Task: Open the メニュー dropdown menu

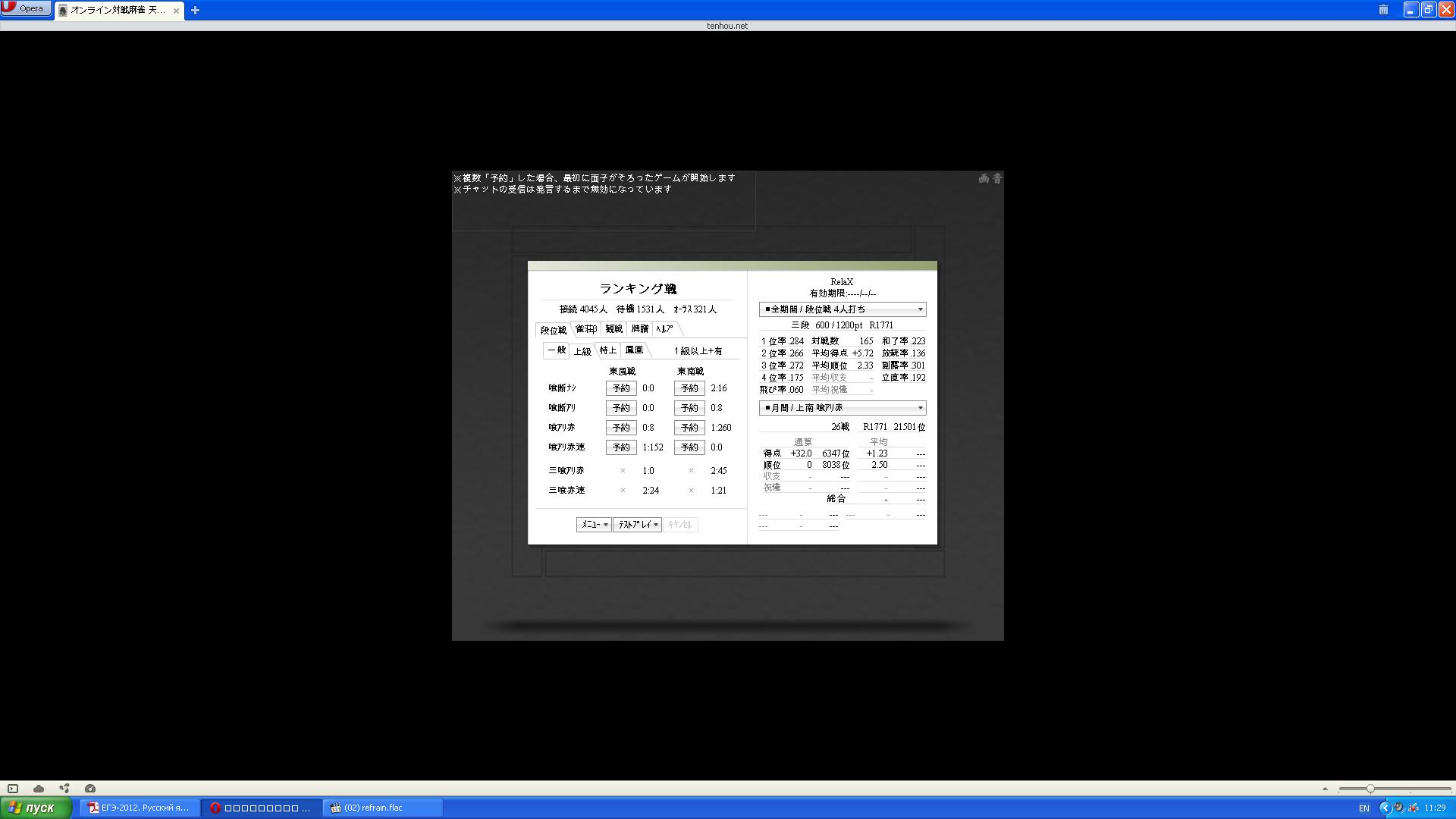Action: point(594,525)
